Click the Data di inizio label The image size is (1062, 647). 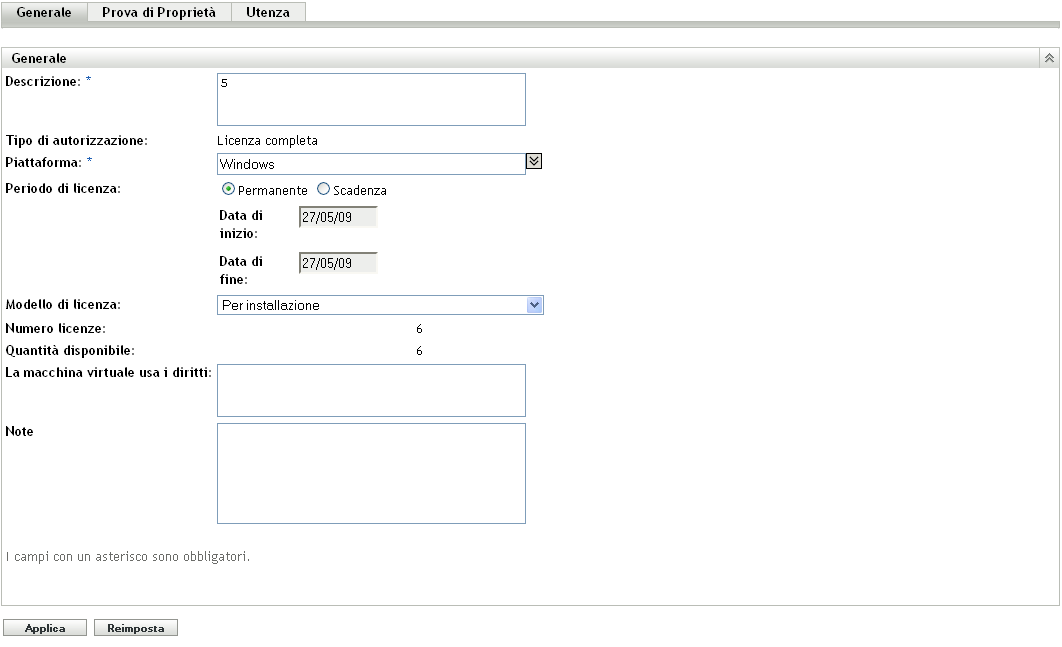tap(241, 224)
